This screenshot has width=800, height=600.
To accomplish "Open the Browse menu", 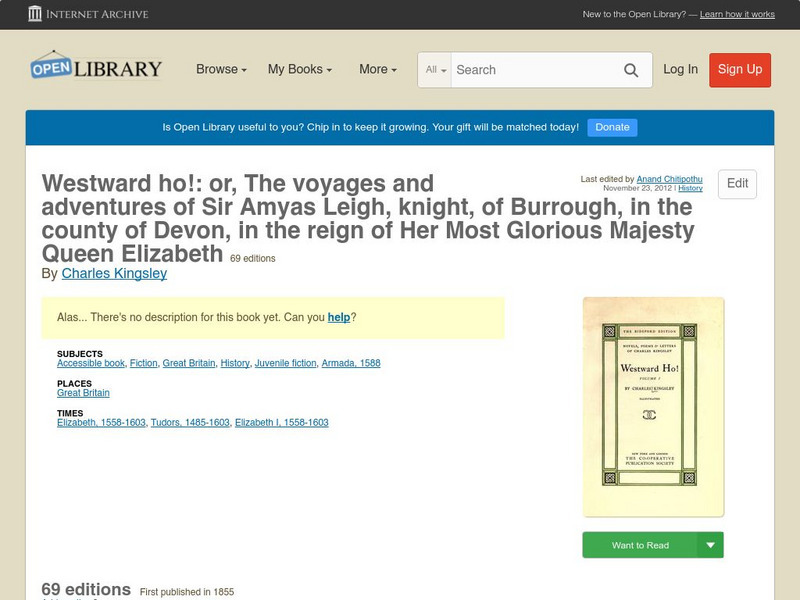I will 221,69.
